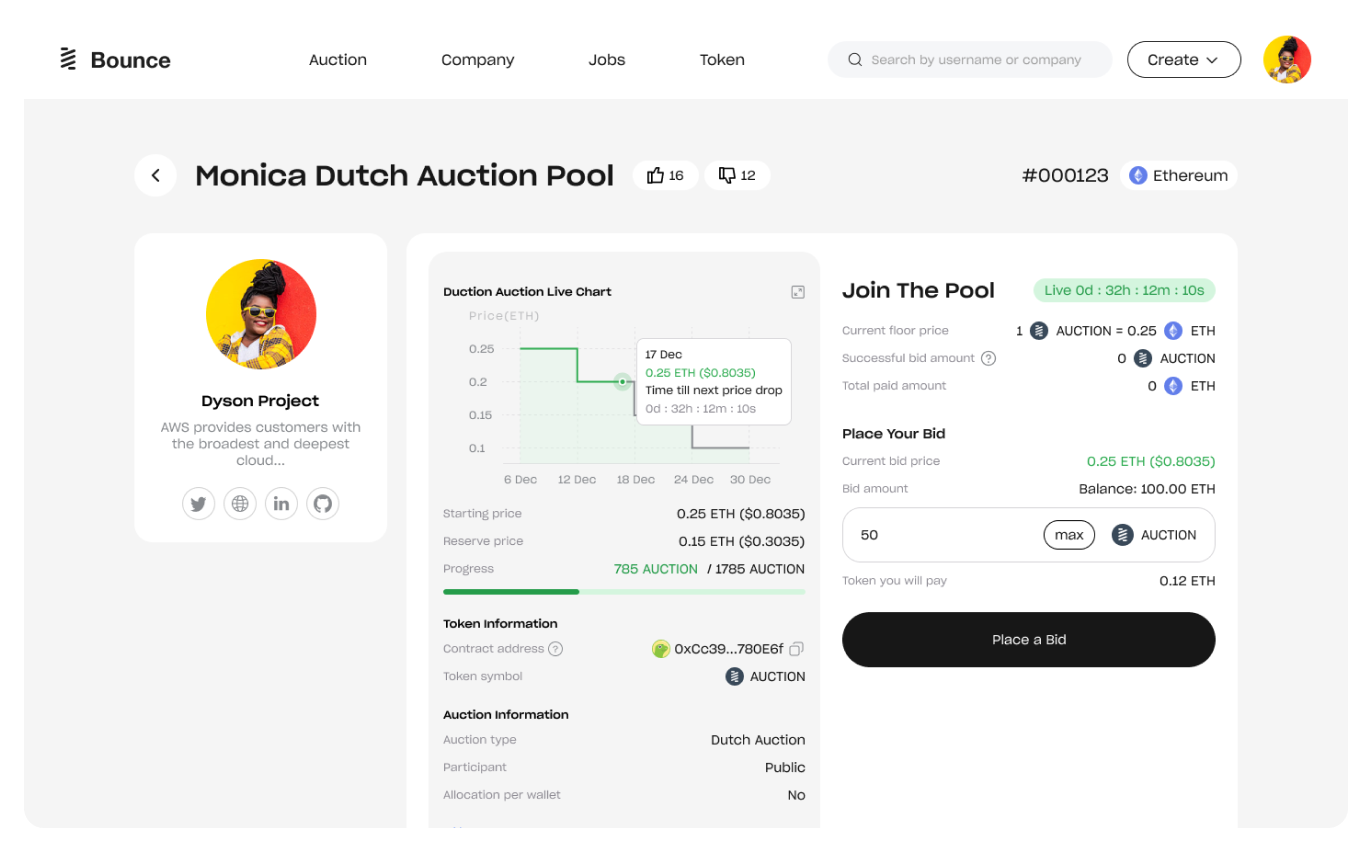
Task: Copy the contract address
Action: (x=797, y=649)
